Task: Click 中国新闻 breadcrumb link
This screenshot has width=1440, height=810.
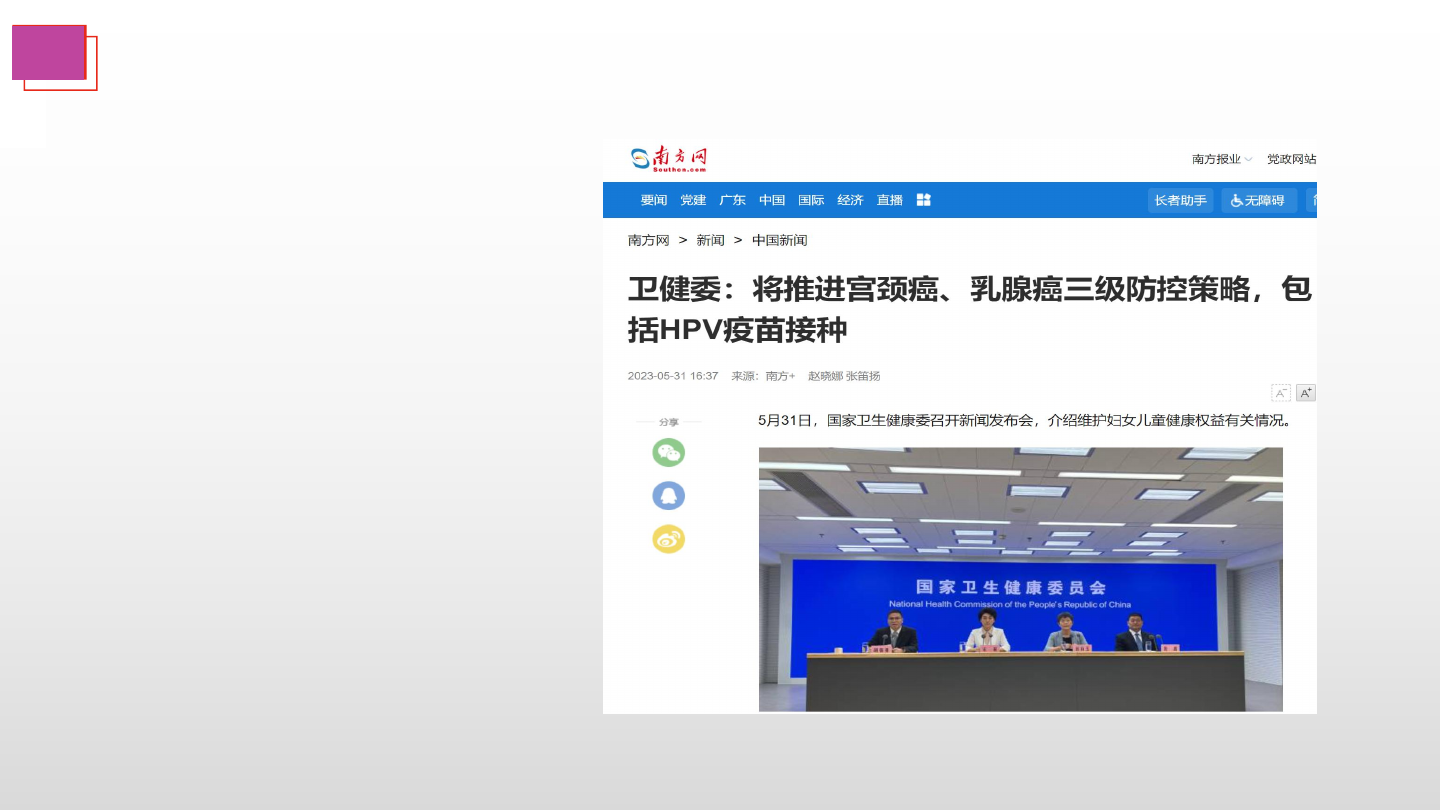Action: 779,240
